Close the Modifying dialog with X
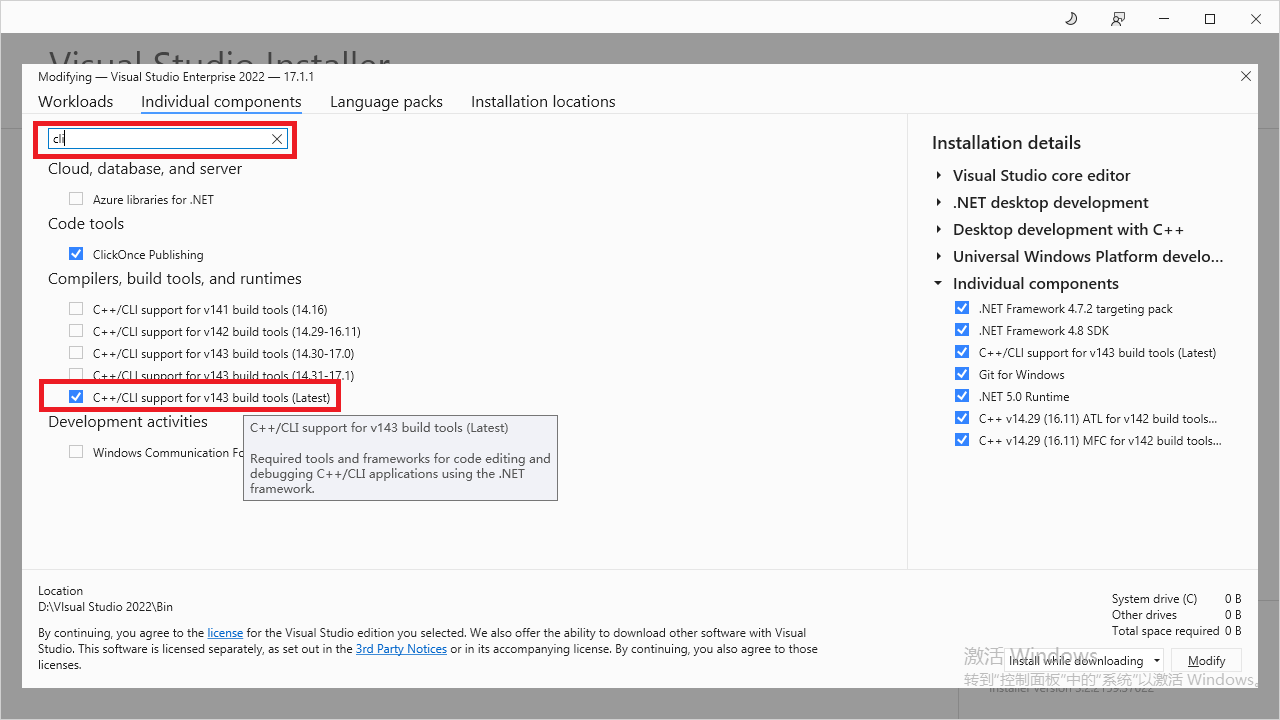The image size is (1280, 720). click(1246, 76)
